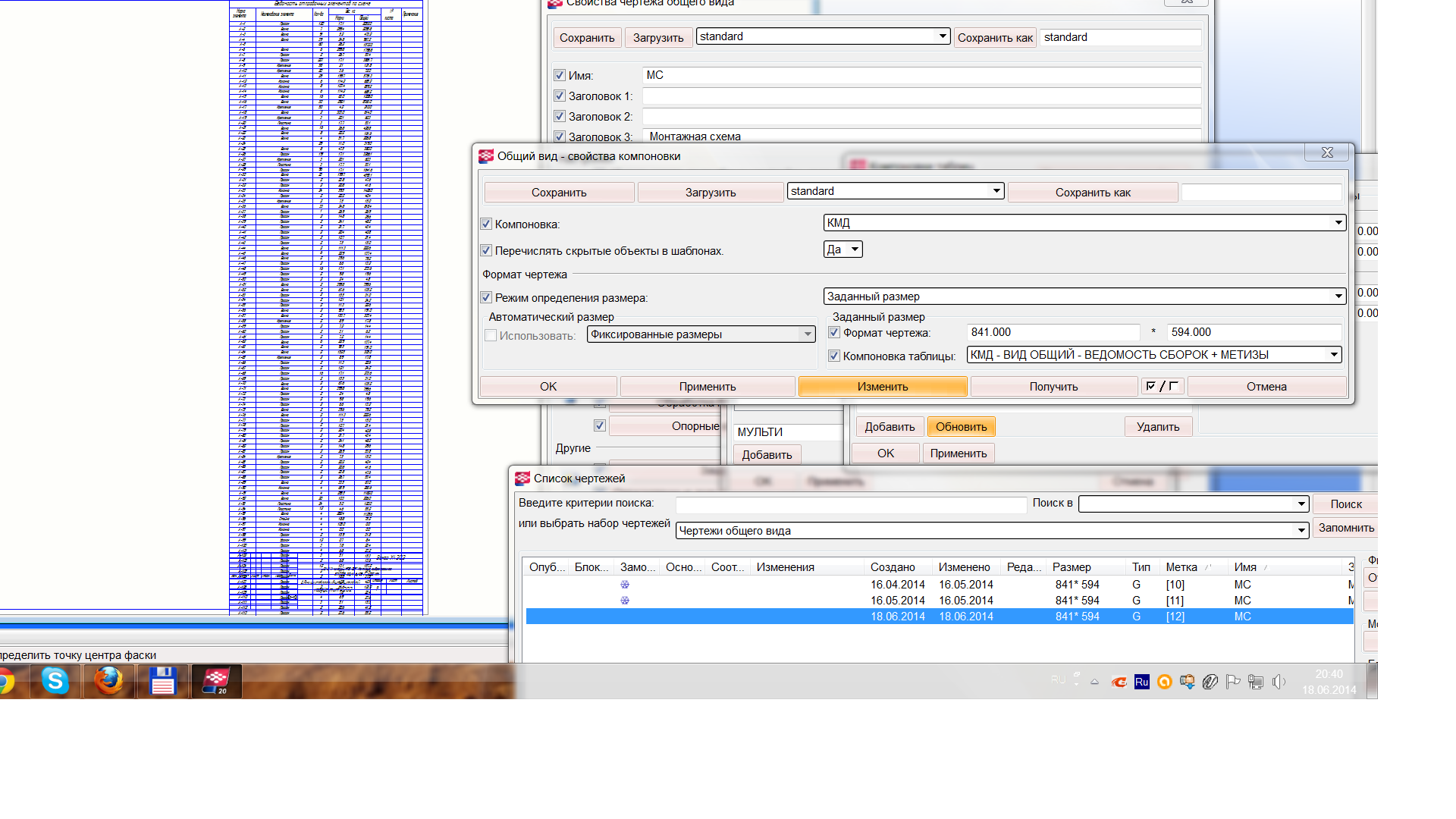Toggle Формат чертежа checkbox
The image size is (1456, 819).
(834, 333)
